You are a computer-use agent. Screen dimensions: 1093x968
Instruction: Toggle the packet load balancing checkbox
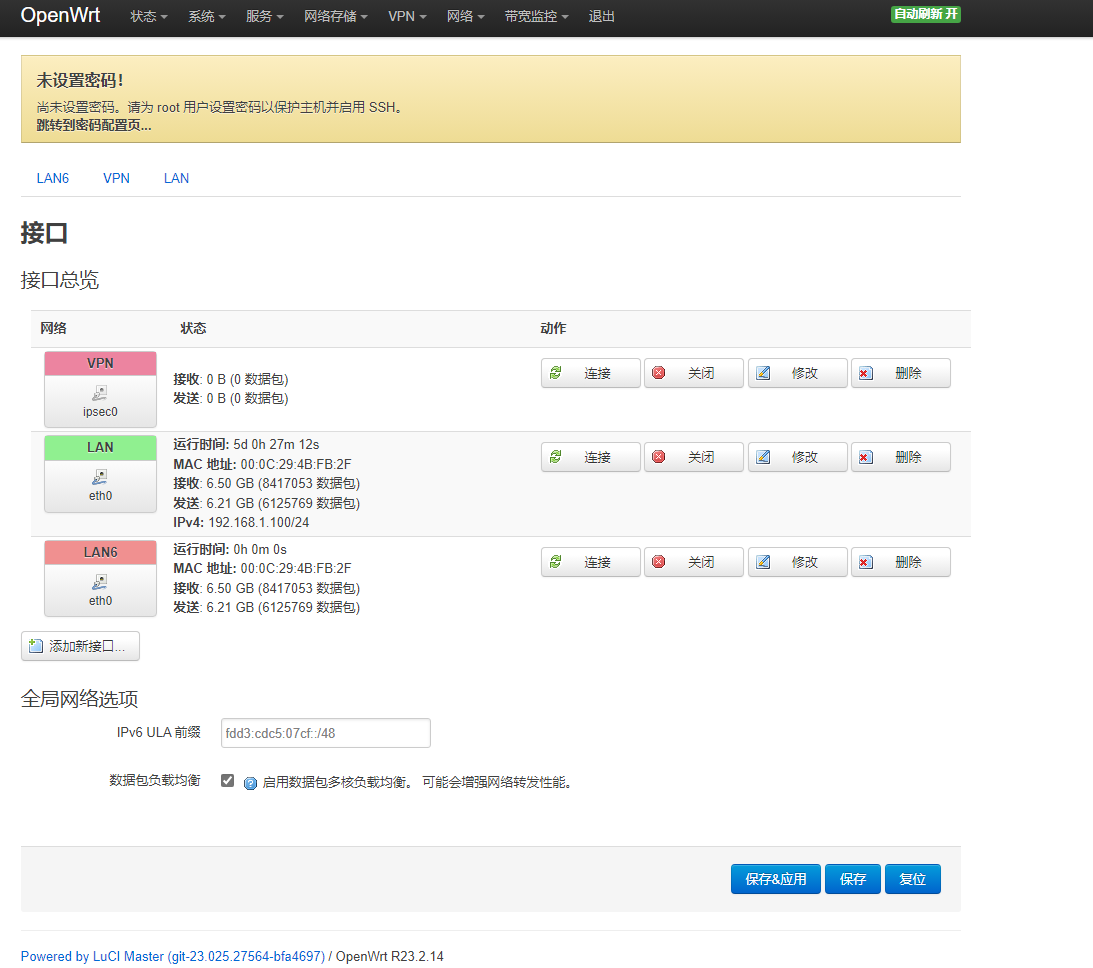227,781
